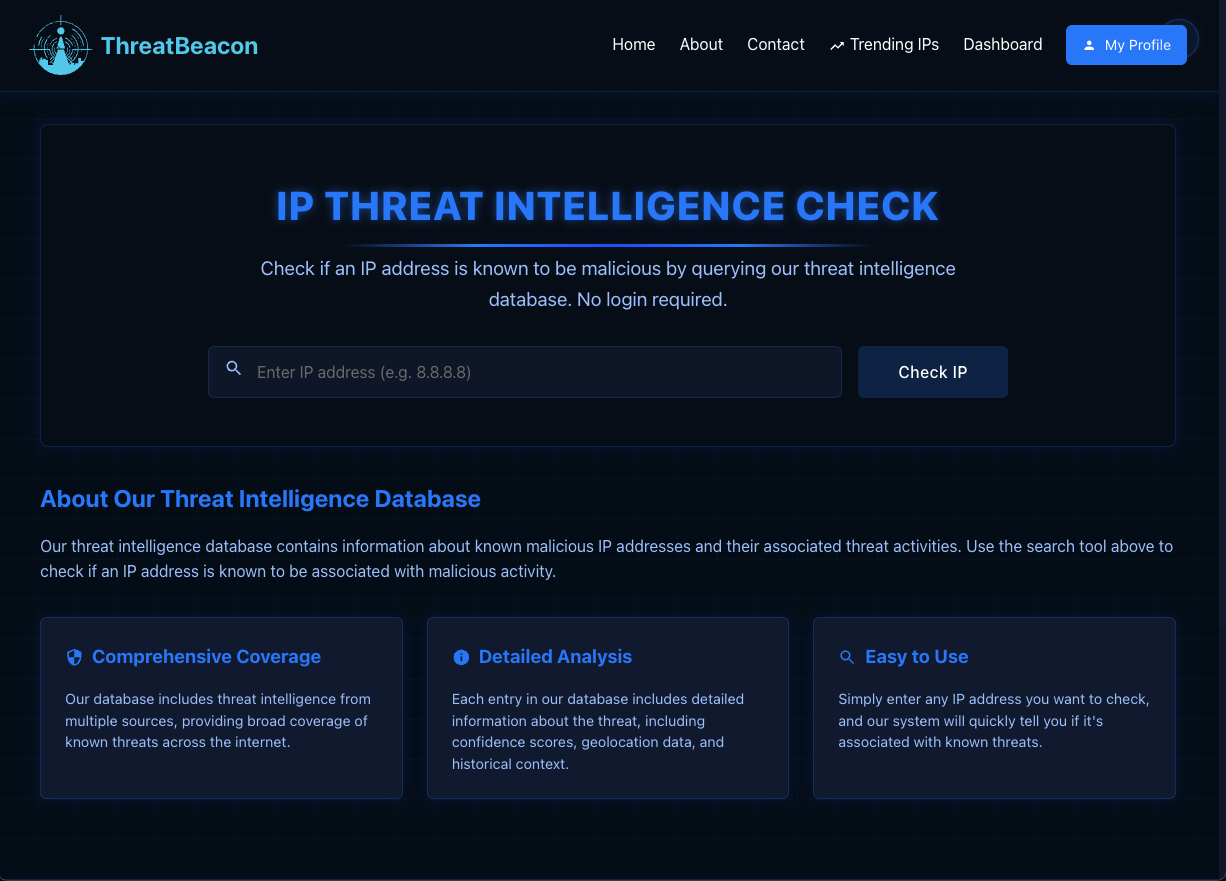
Task: Click the ThreatBeacon brand name
Action: point(179,45)
